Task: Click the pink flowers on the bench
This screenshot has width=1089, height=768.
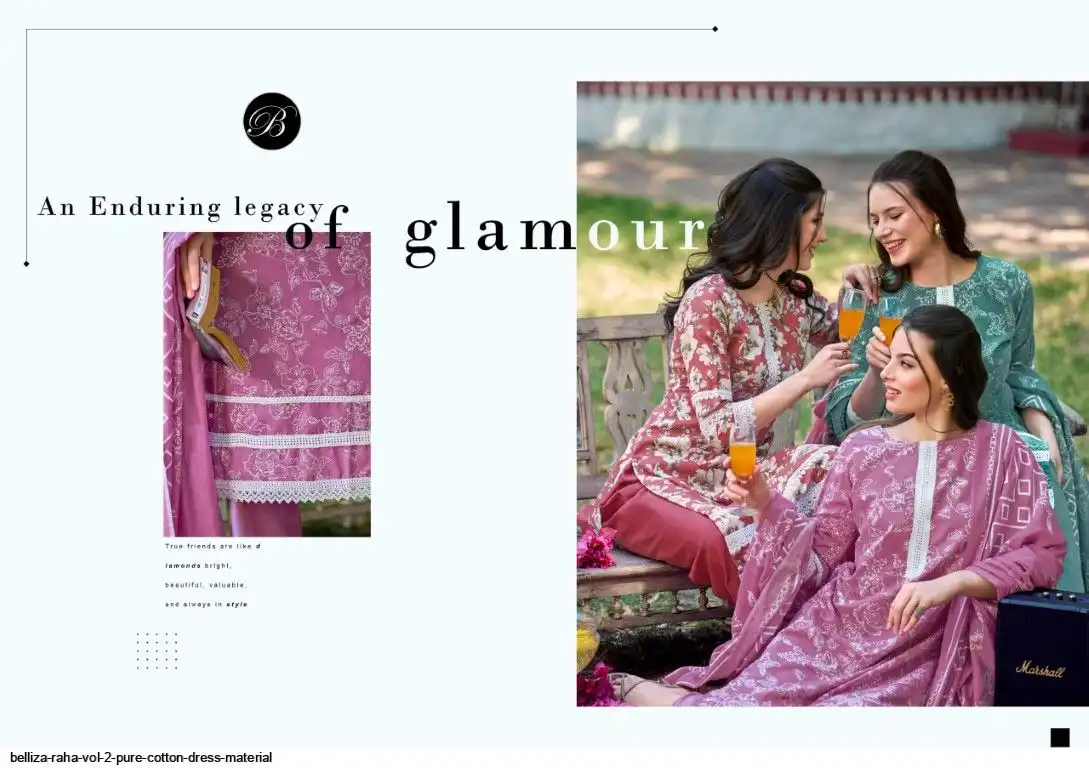Action: point(596,549)
